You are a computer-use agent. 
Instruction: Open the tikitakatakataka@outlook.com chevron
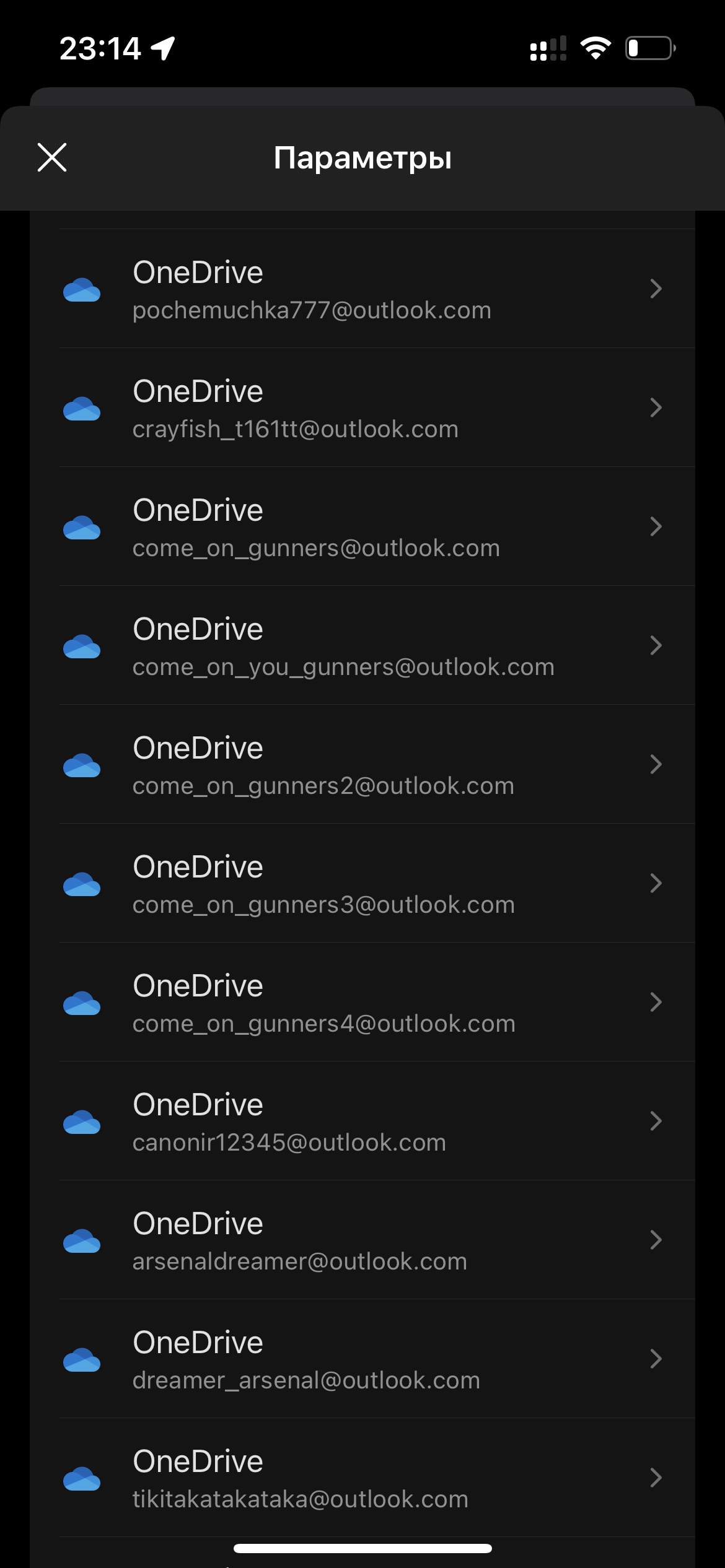click(656, 1478)
